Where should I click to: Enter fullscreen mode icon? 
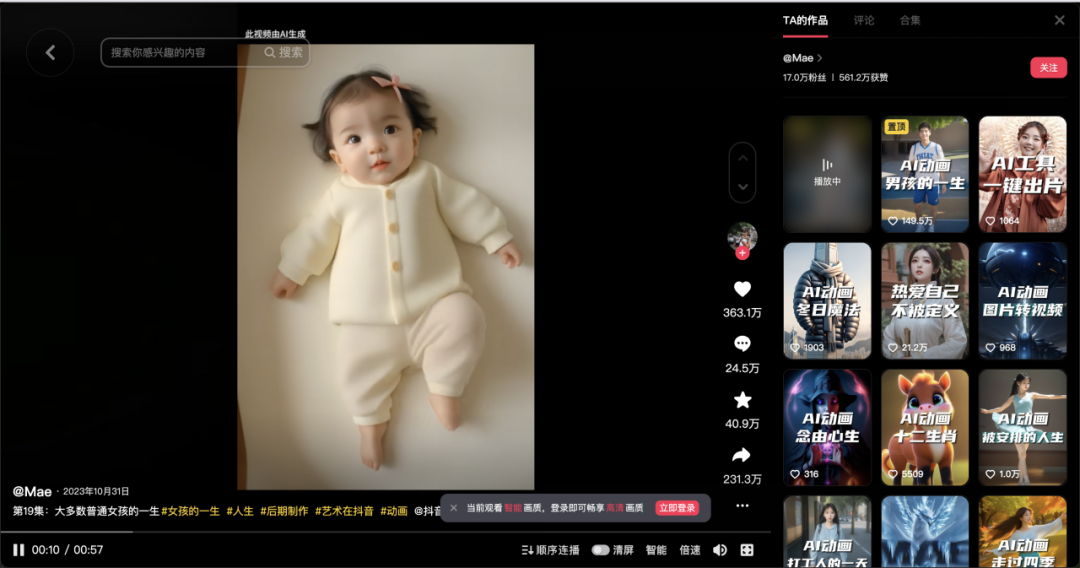point(747,550)
